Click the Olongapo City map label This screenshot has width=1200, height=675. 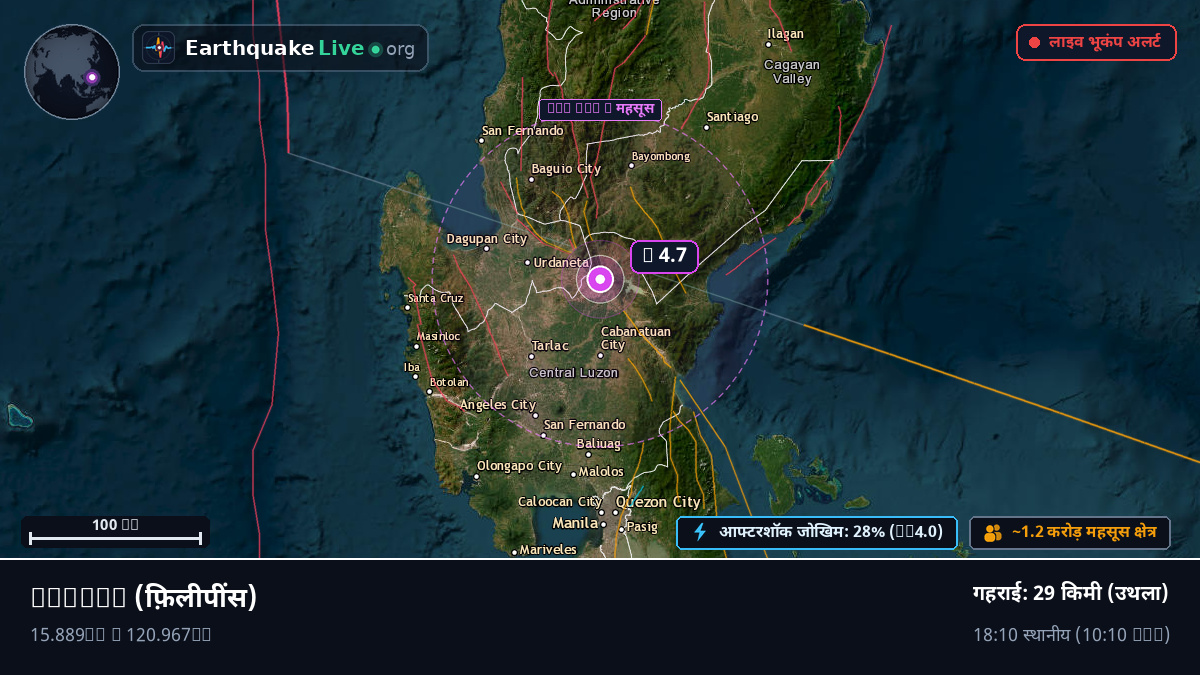coord(520,466)
